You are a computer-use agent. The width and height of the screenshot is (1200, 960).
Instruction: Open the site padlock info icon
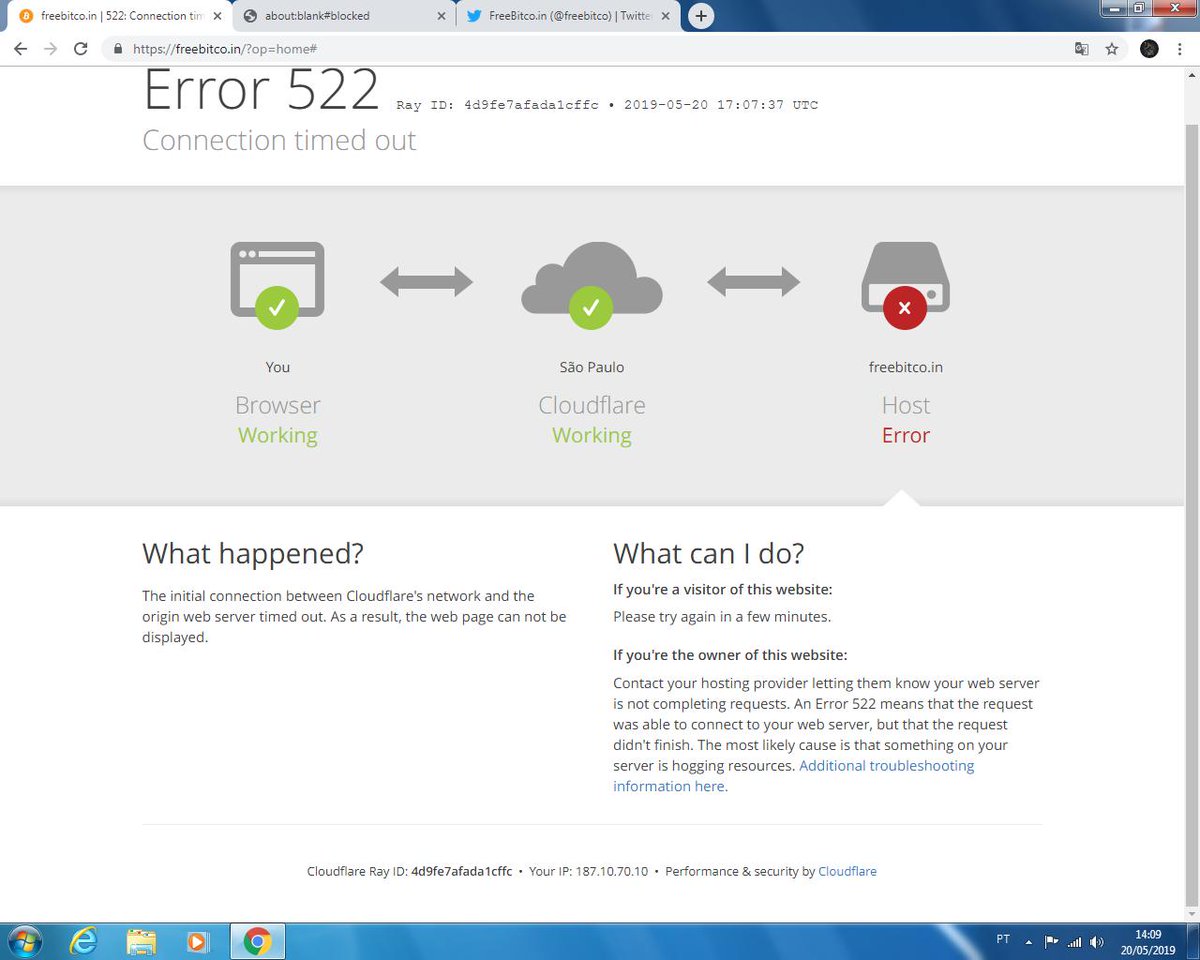(118, 48)
